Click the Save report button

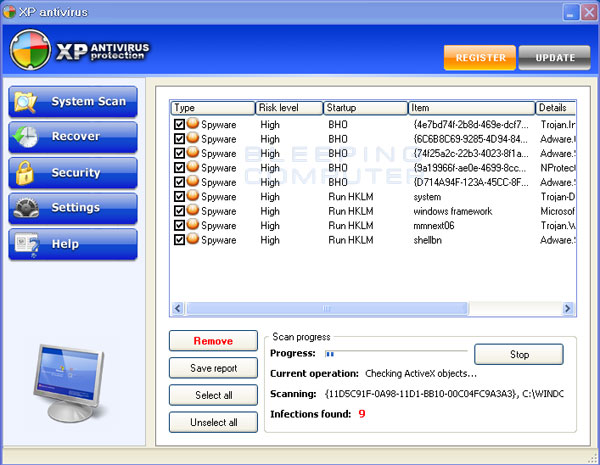(x=213, y=368)
